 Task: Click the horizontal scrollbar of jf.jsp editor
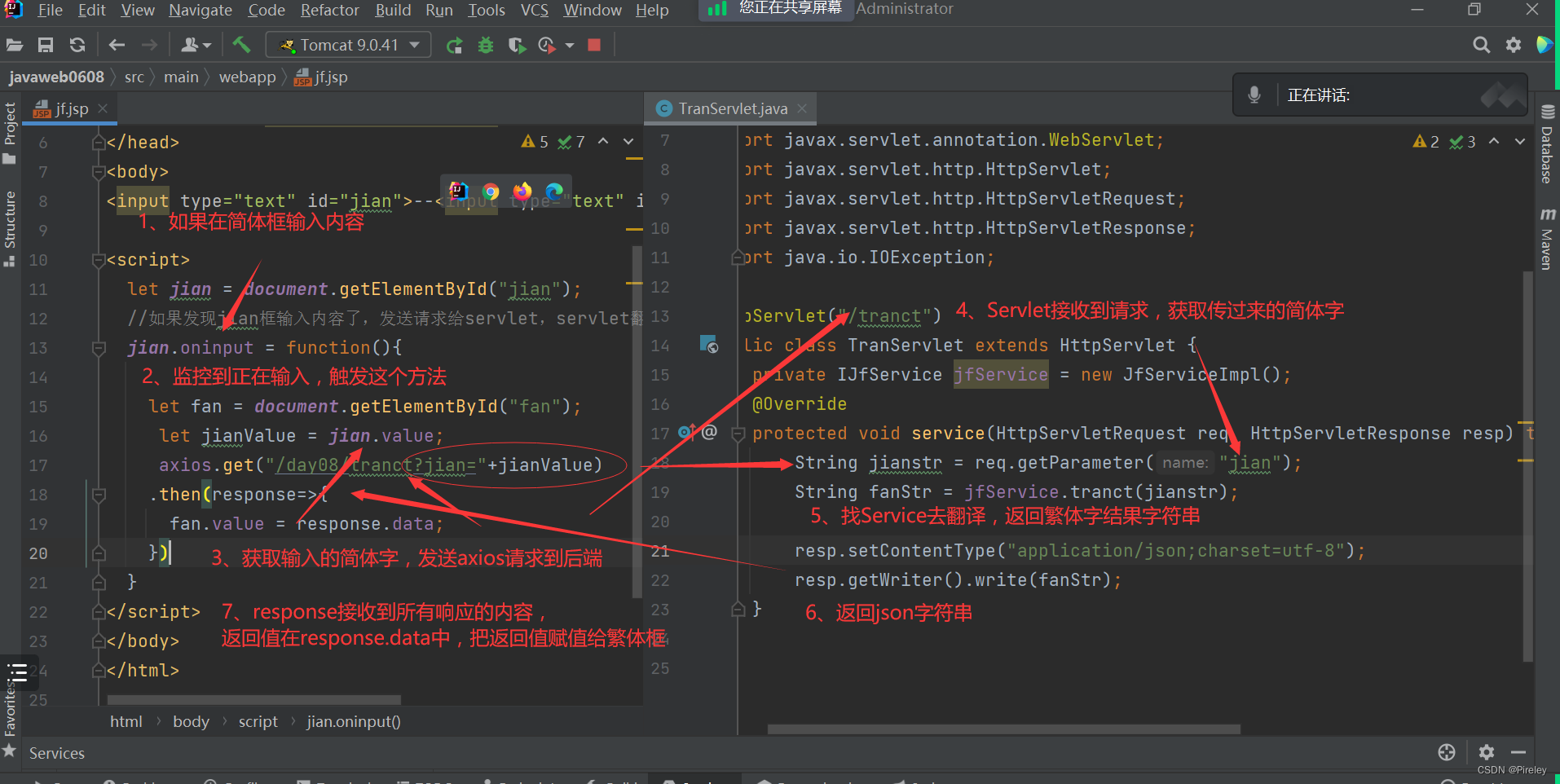click(253, 699)
